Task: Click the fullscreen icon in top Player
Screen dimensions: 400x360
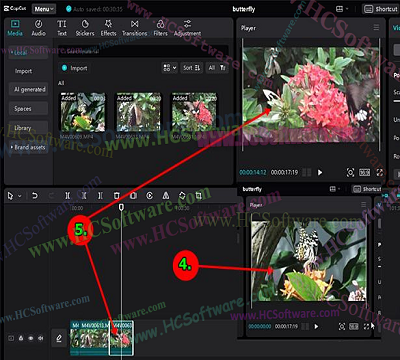Action: pyautogui.click(x=379, y=172)
